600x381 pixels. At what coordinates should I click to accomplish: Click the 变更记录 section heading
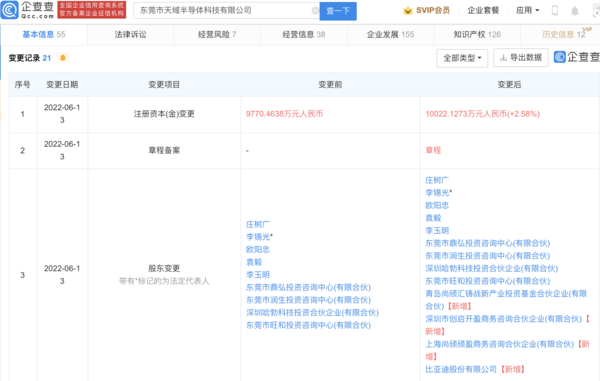30,58
